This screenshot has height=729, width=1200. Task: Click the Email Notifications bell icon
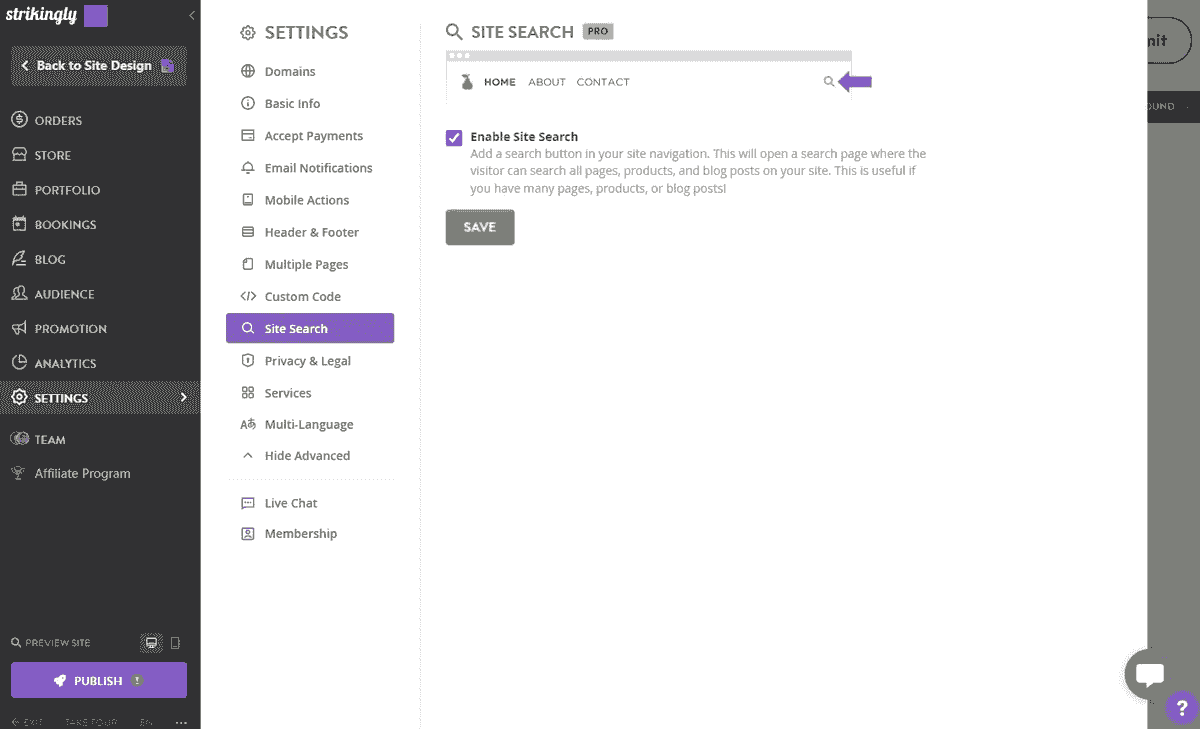pyautogui.click(x=248, y=168)
